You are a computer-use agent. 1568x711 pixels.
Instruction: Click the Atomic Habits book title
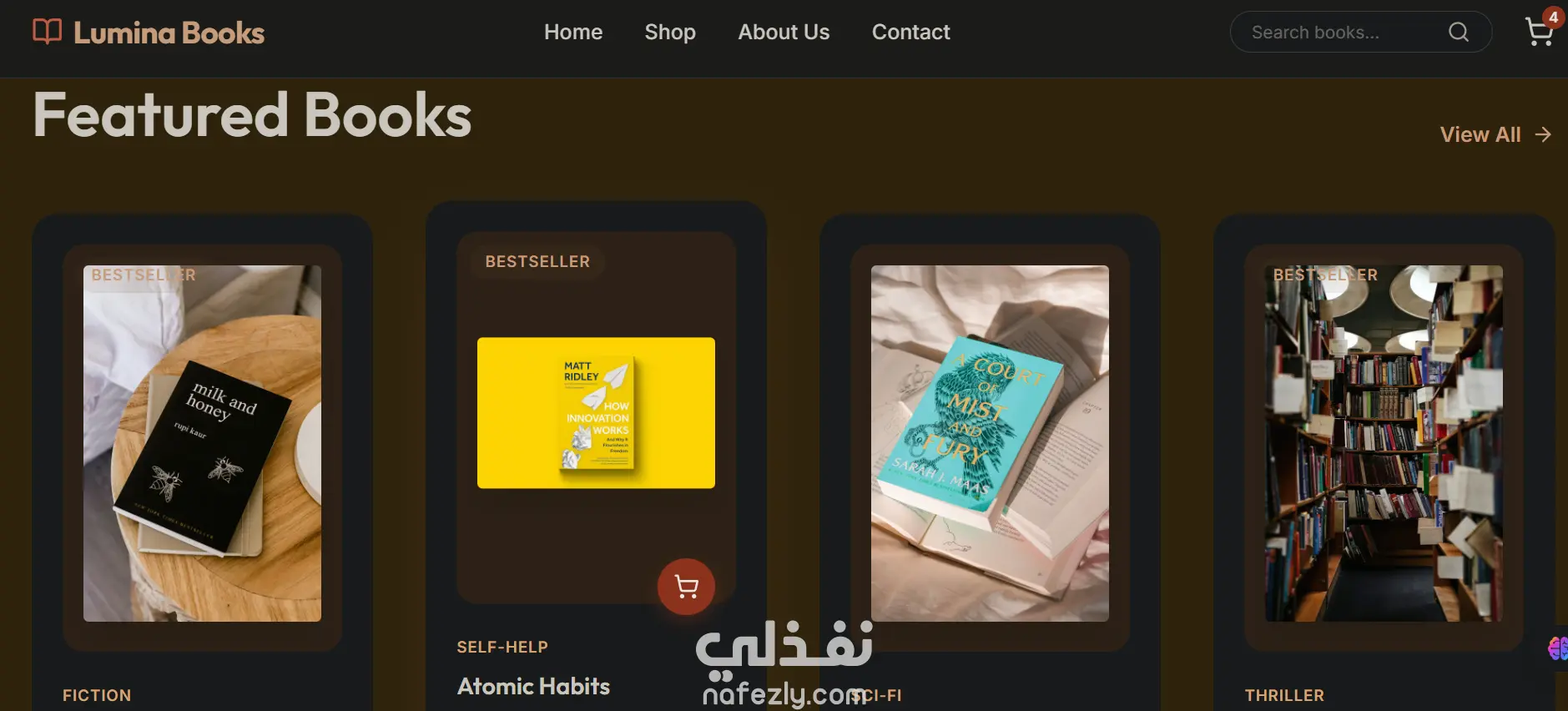(x=533, y=686)
